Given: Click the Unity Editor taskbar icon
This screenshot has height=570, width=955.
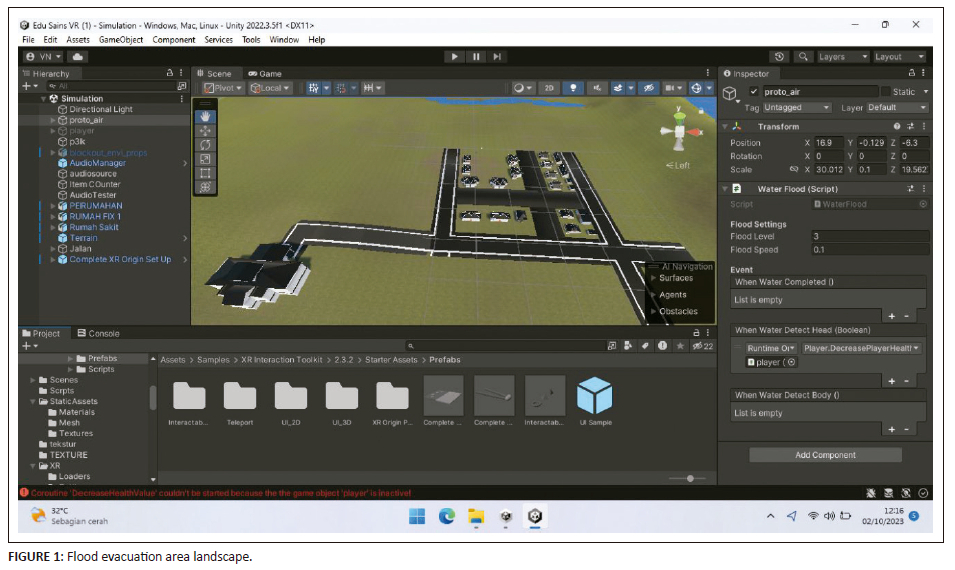Looking at the screenshot, I should point(535,516).
